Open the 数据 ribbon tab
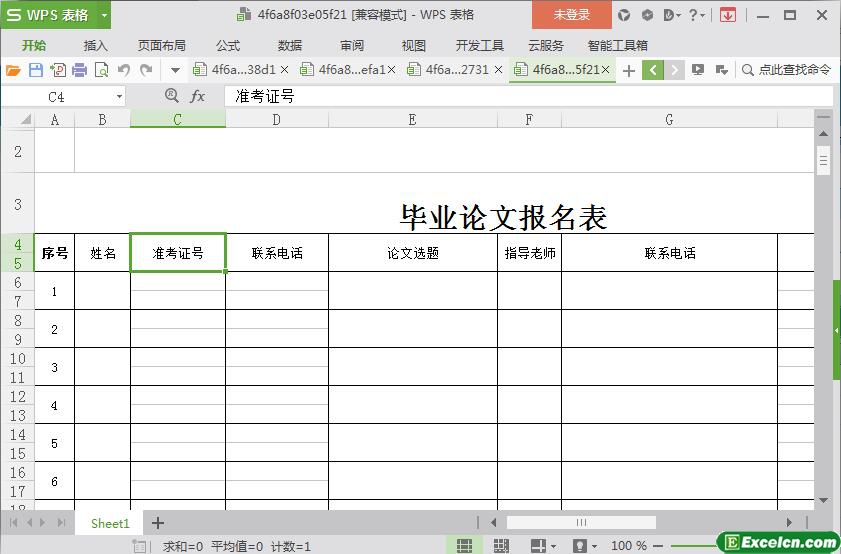841x554 pixels. pos(290,46)
